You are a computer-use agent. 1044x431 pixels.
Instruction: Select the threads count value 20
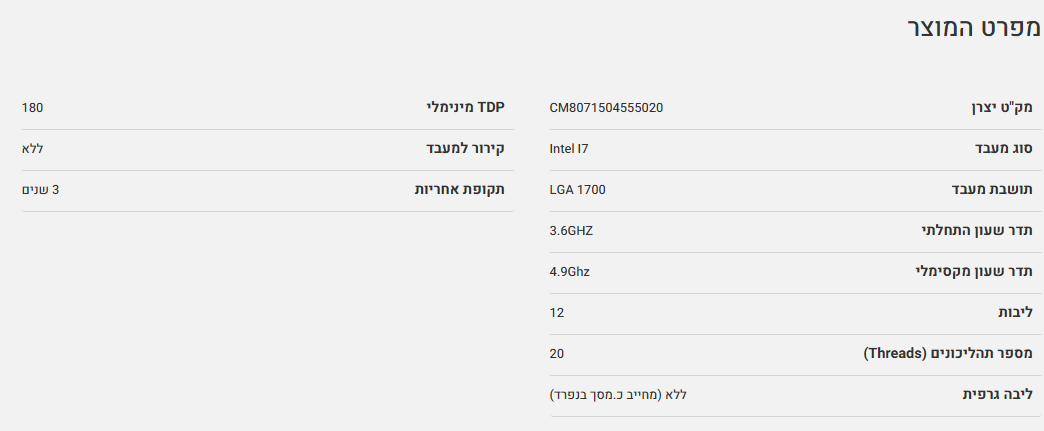[x=557, y=354]
